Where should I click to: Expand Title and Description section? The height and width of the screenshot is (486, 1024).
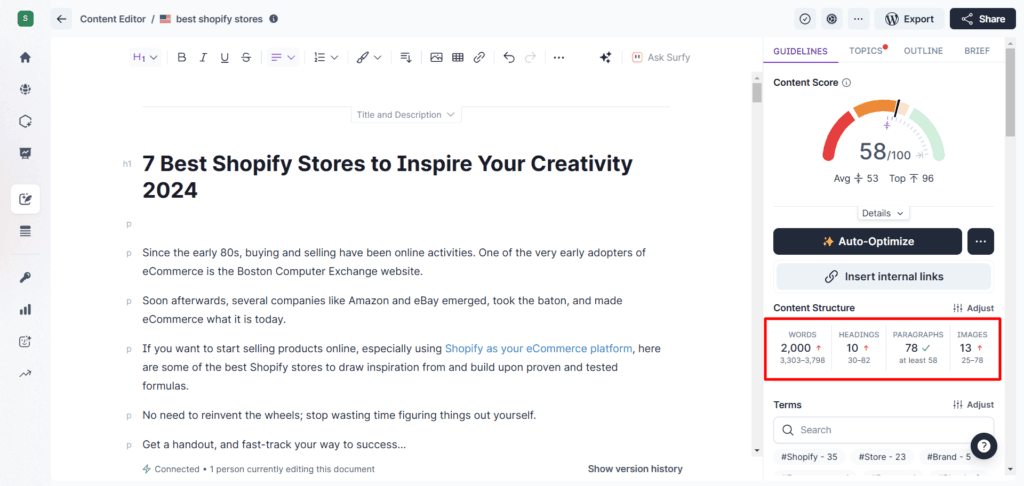406,114
